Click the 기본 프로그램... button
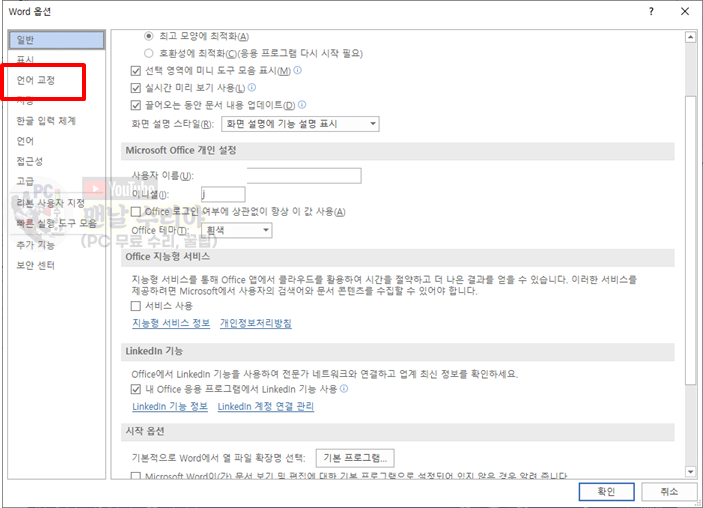This screenshot has height=508, width=703. [x=355, y=458]
